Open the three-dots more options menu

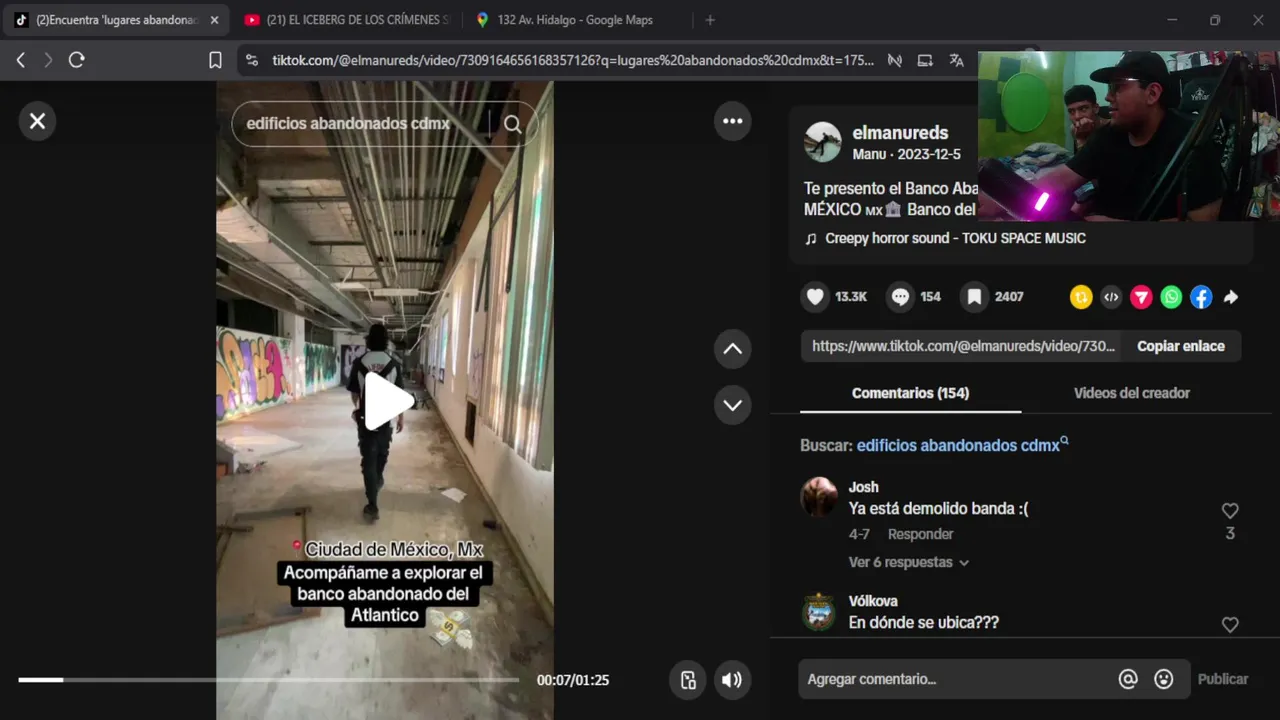click(x=733, y=121)
